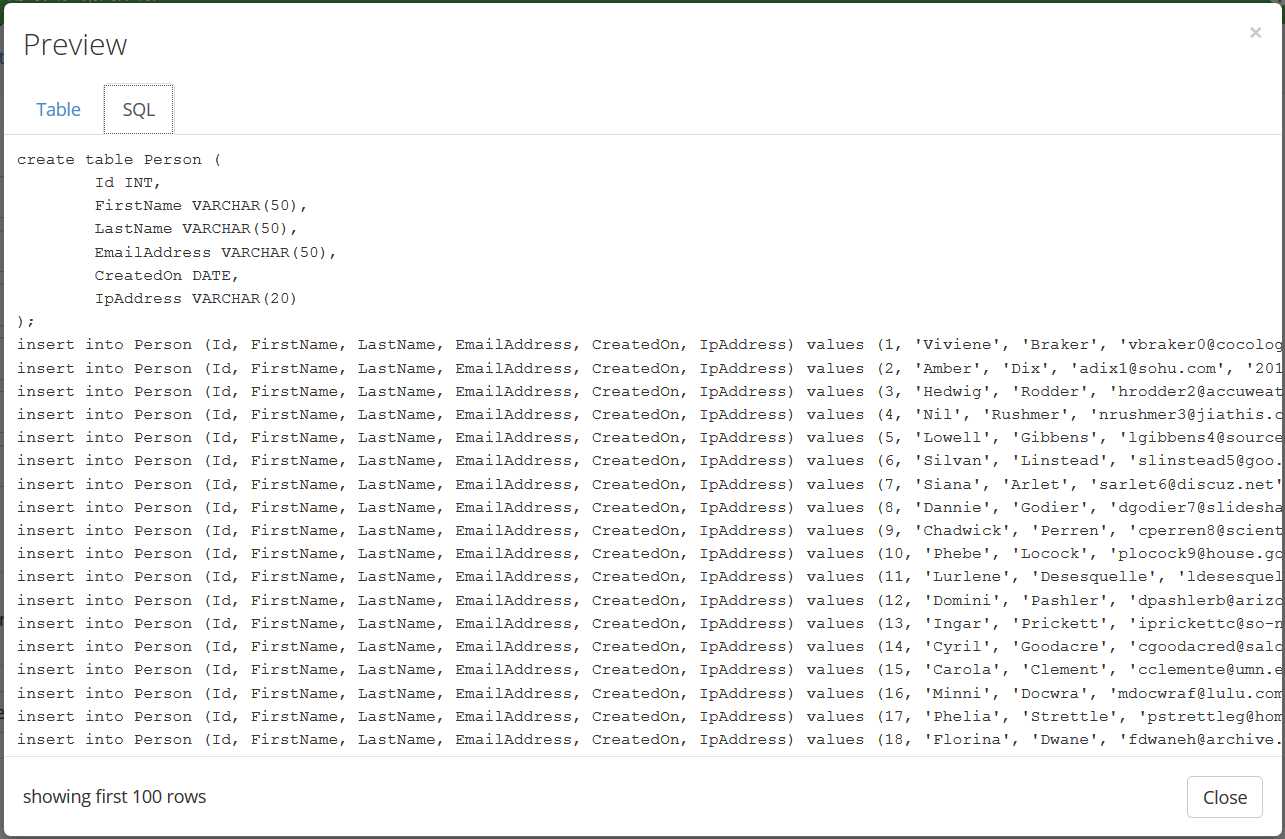Click the insert row for 'Lurlene' 'Desesquelle'
The width and height of the screenshot is (1285, 839).
650,577
